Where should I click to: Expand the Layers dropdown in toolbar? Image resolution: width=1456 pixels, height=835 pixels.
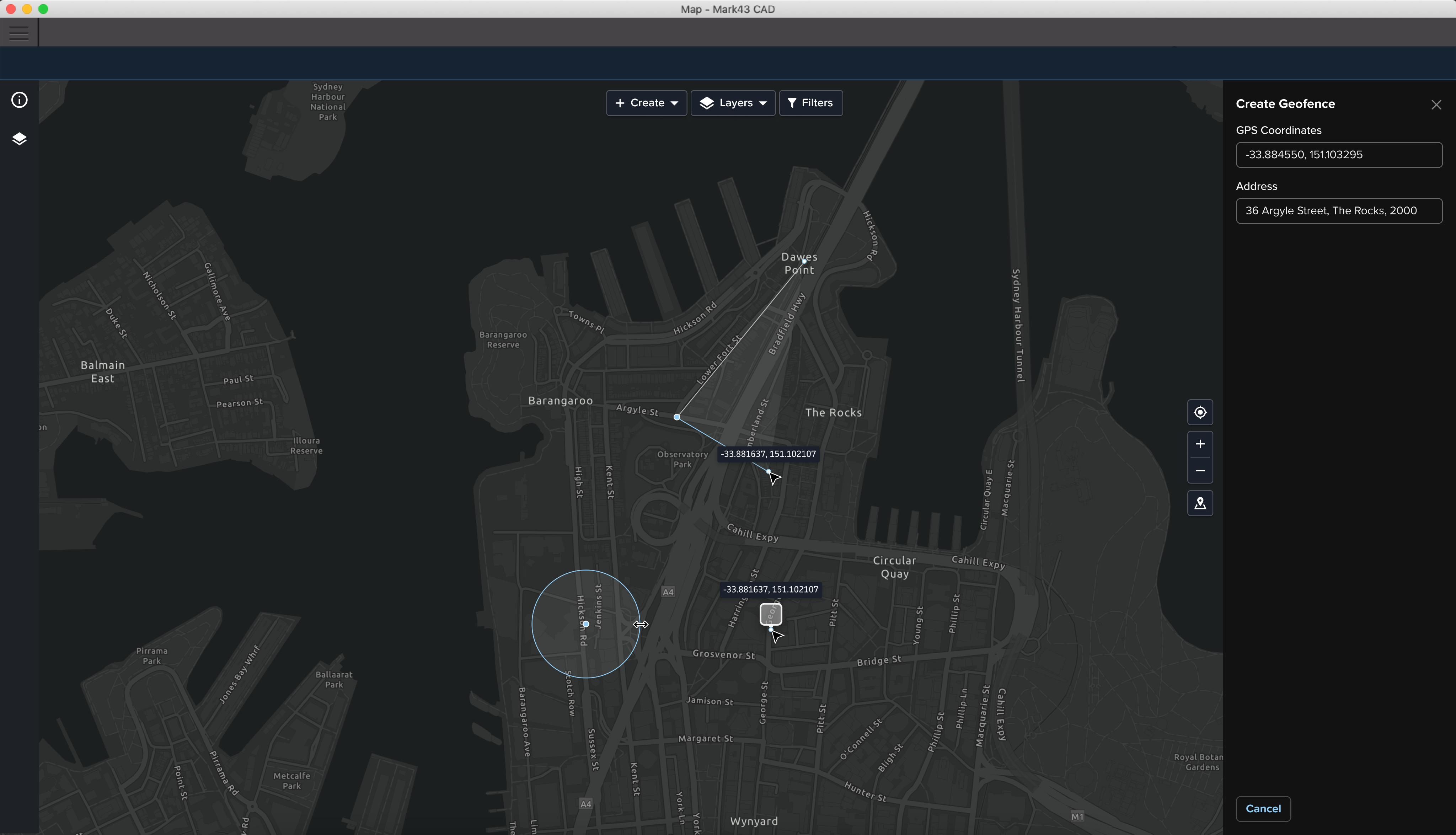pos(733,103)
